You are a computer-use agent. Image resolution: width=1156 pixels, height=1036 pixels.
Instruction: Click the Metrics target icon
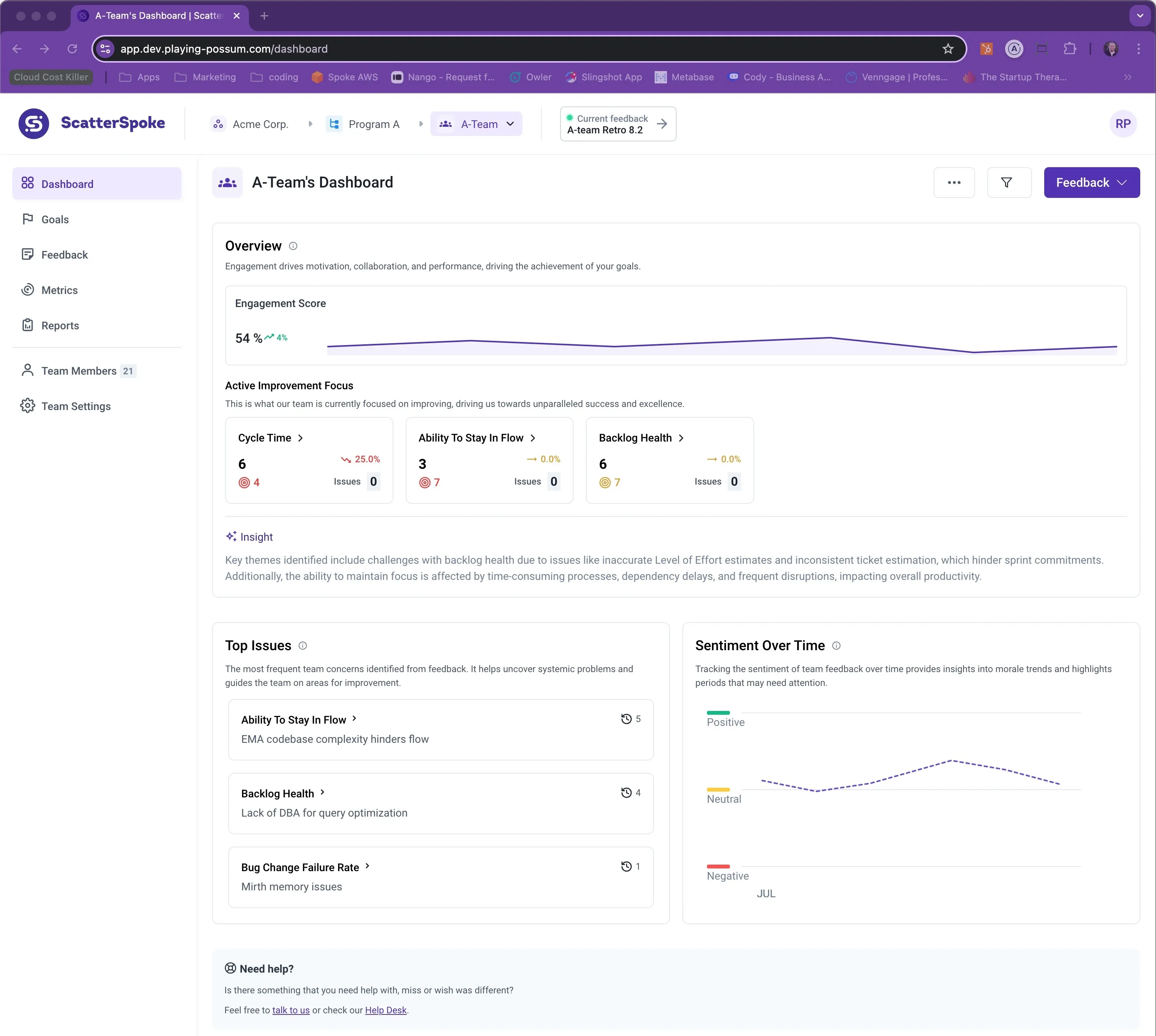[28, 290]
